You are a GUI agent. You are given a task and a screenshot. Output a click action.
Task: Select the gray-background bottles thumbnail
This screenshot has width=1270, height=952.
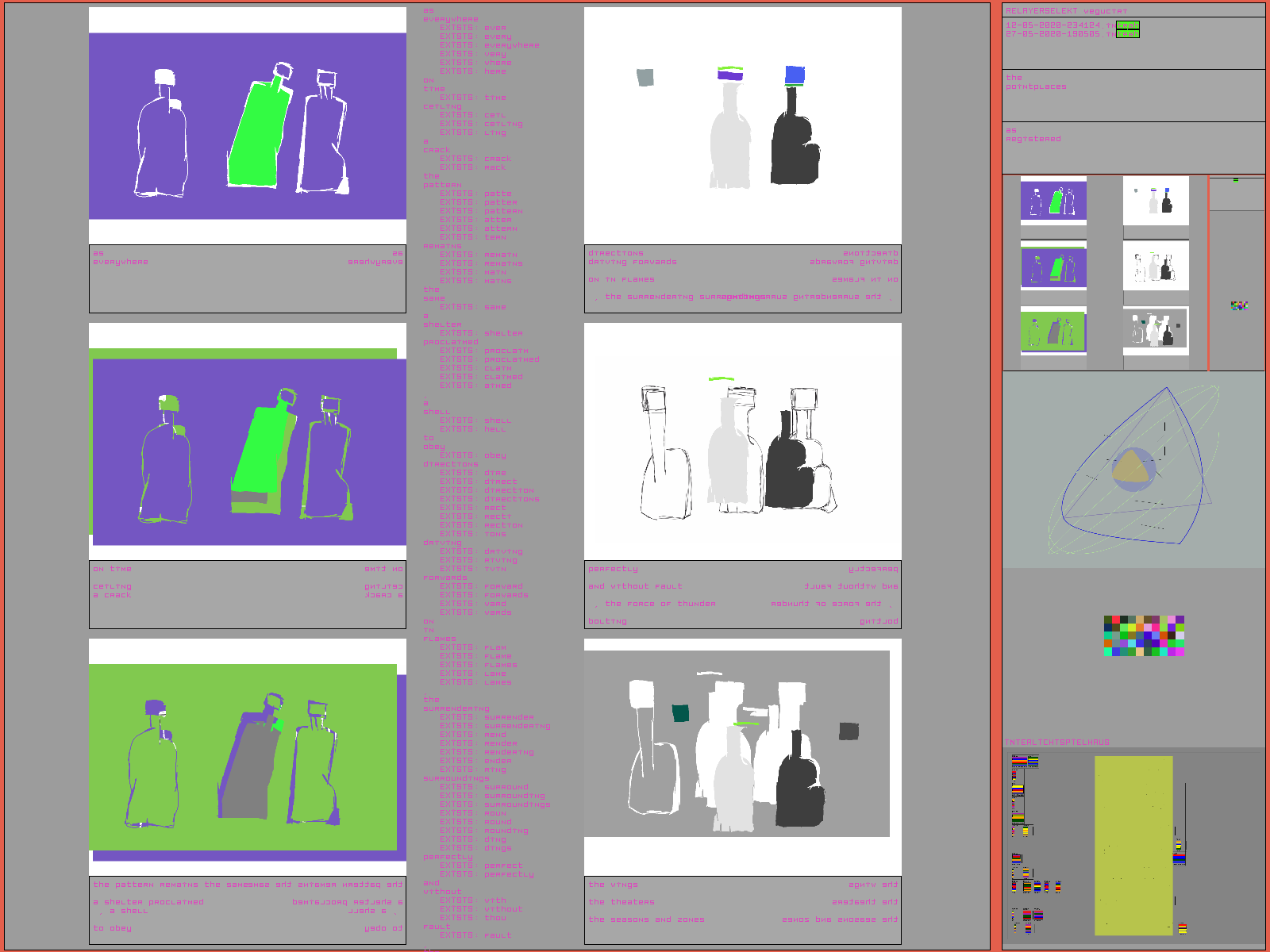pyautogui.click(x=1156, y=330)
